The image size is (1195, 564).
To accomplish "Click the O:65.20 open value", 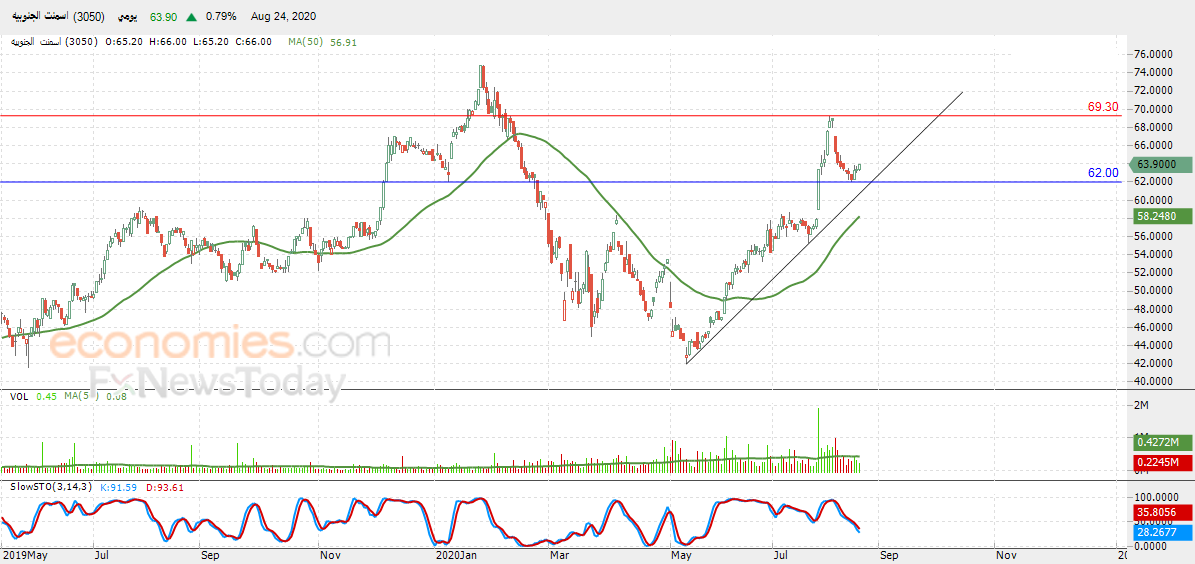I will 126,42.
